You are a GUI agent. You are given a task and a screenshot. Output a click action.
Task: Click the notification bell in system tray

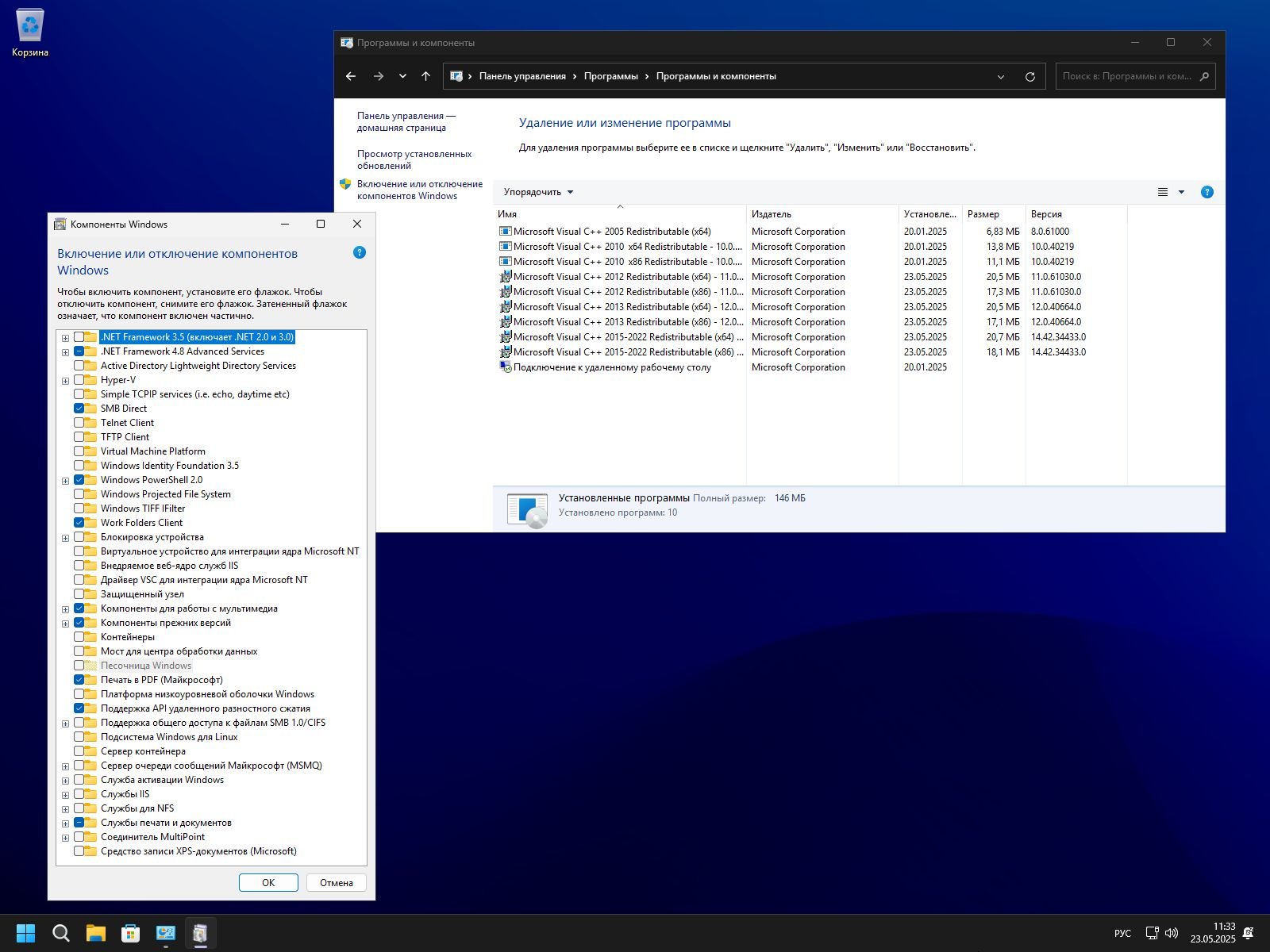pos(1248,933)
